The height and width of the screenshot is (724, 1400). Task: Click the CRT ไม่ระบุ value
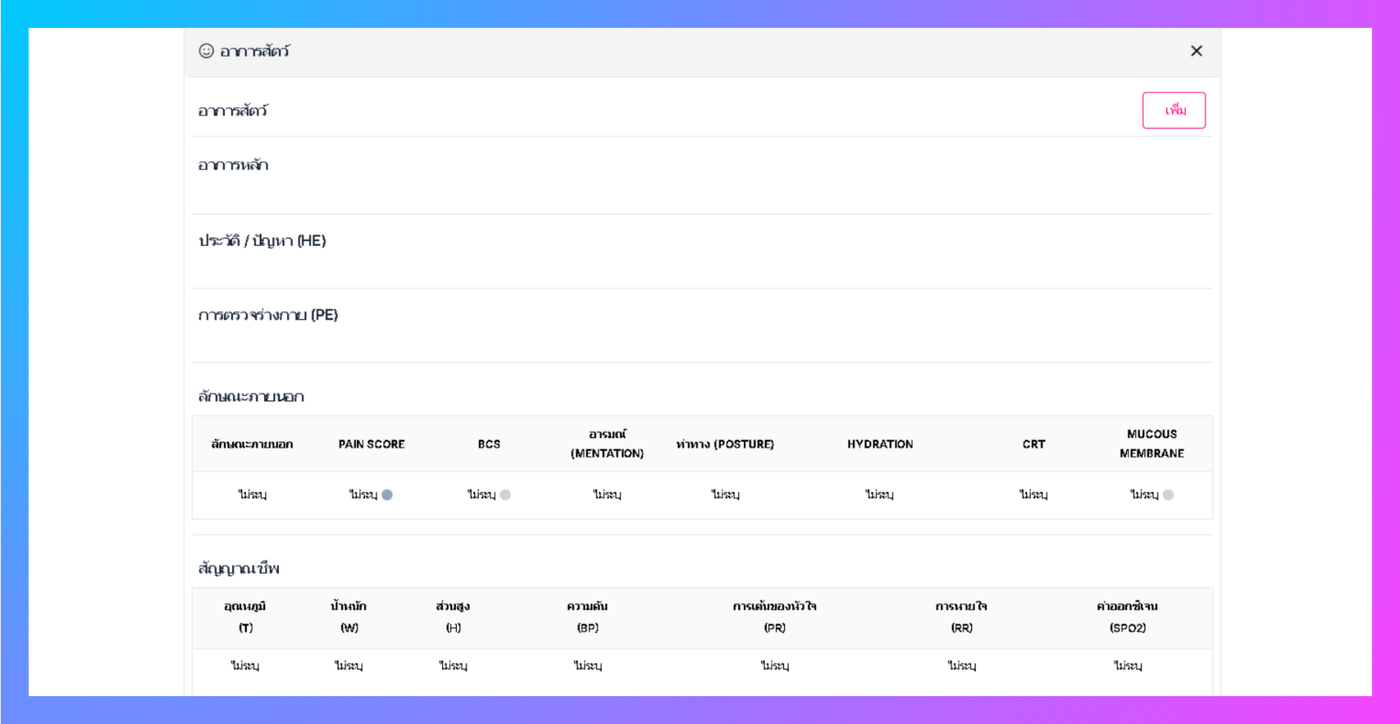1033,495
